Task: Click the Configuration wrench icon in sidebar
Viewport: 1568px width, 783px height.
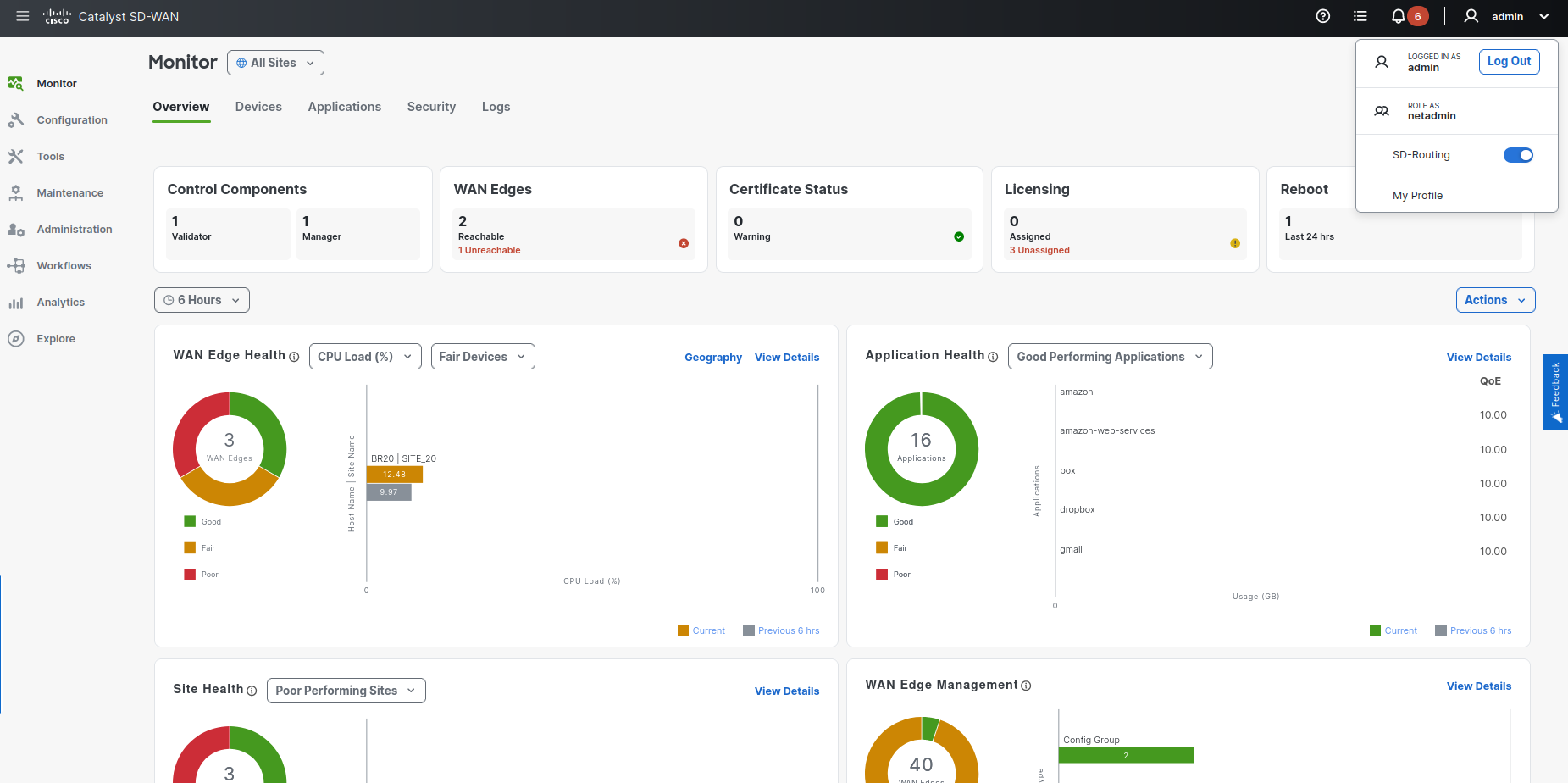Action: pos(16,120)
